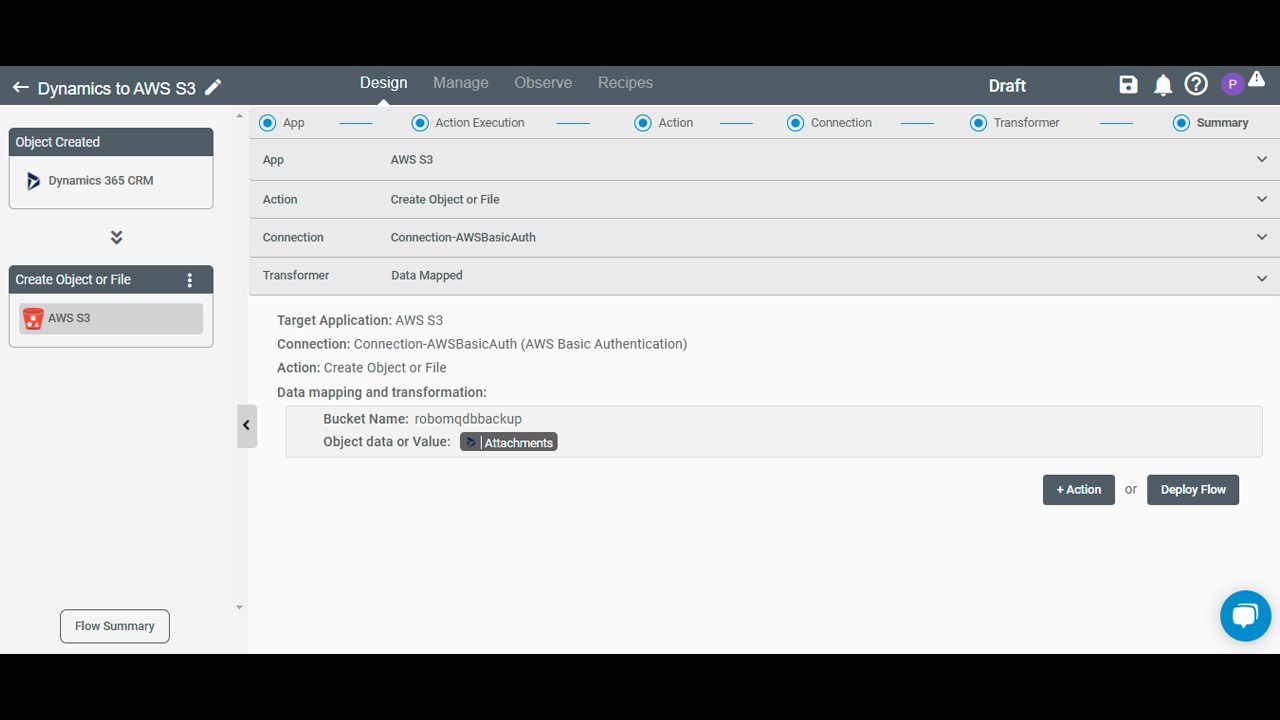Go back using the left arrow icon
Image resolution: width=1280 pixels, height=720 pixels.
coord(20,88)
